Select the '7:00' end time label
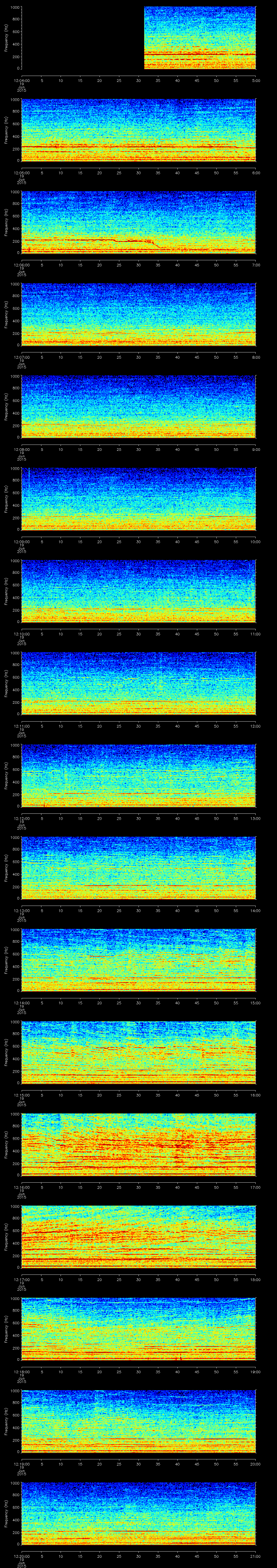The image size is (277, 1568). tap(256, 265)
